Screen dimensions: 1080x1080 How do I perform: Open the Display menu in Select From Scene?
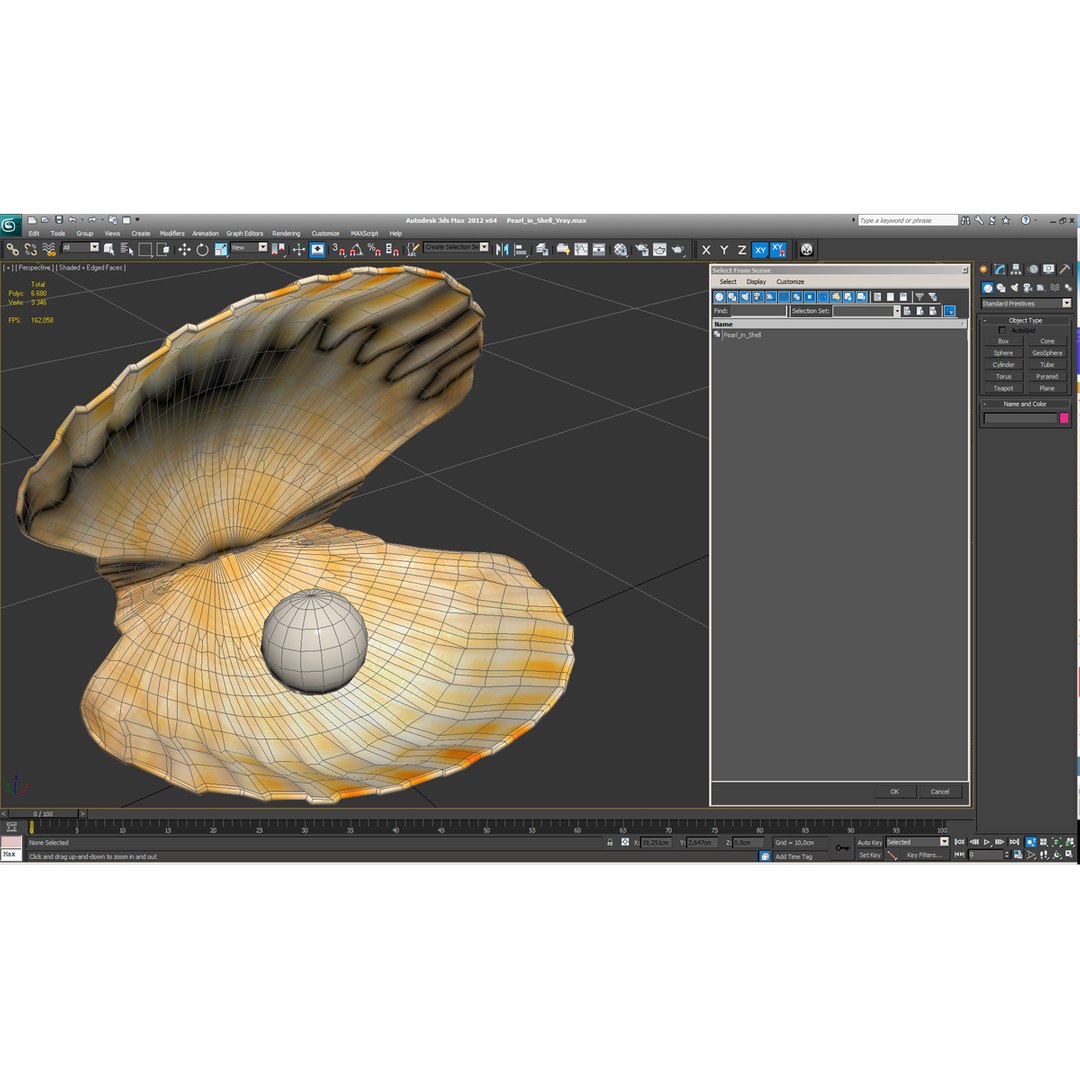click(x=756, y=282)
